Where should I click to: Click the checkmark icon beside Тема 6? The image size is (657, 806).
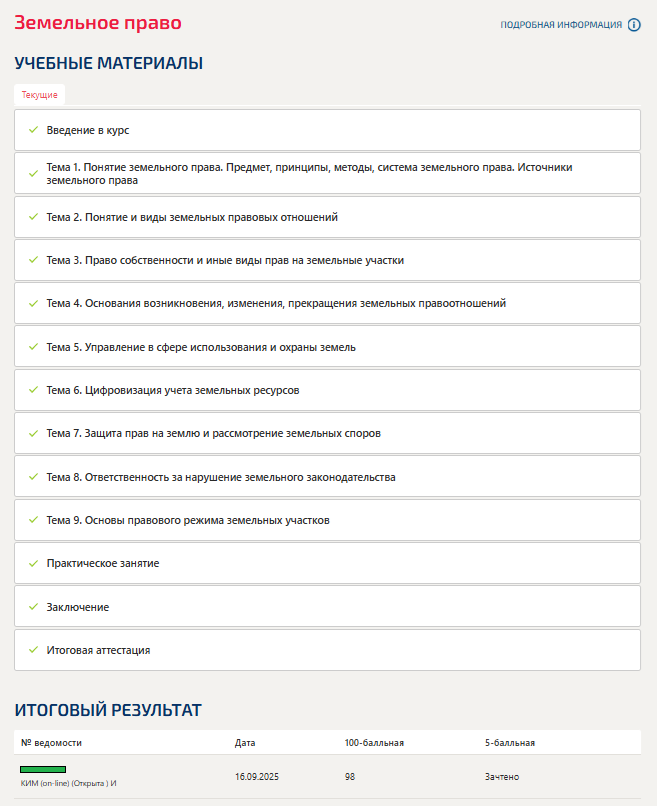pos(33,390)
